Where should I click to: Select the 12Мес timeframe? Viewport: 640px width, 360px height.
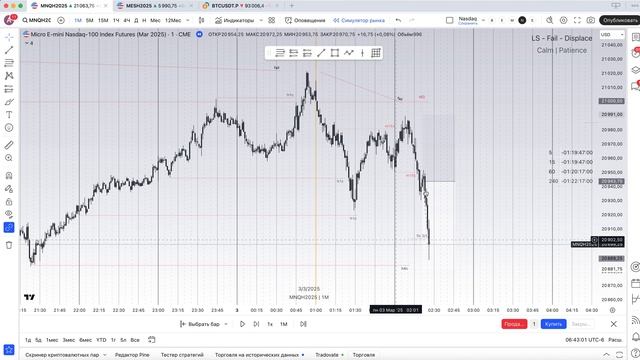tap(173, 20)
